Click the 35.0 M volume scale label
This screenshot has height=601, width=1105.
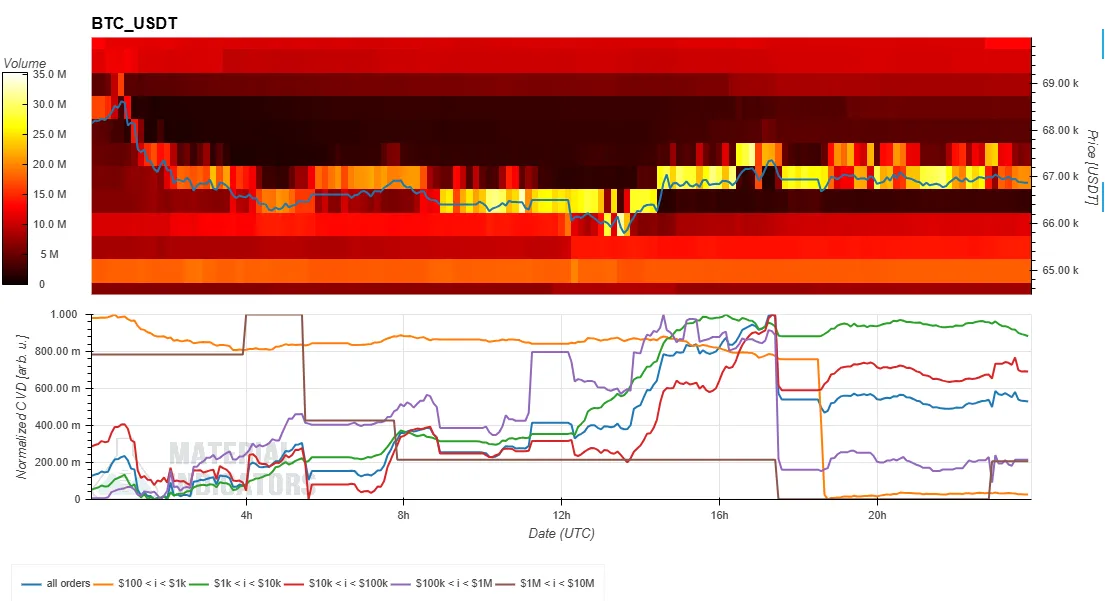point(49,75)
